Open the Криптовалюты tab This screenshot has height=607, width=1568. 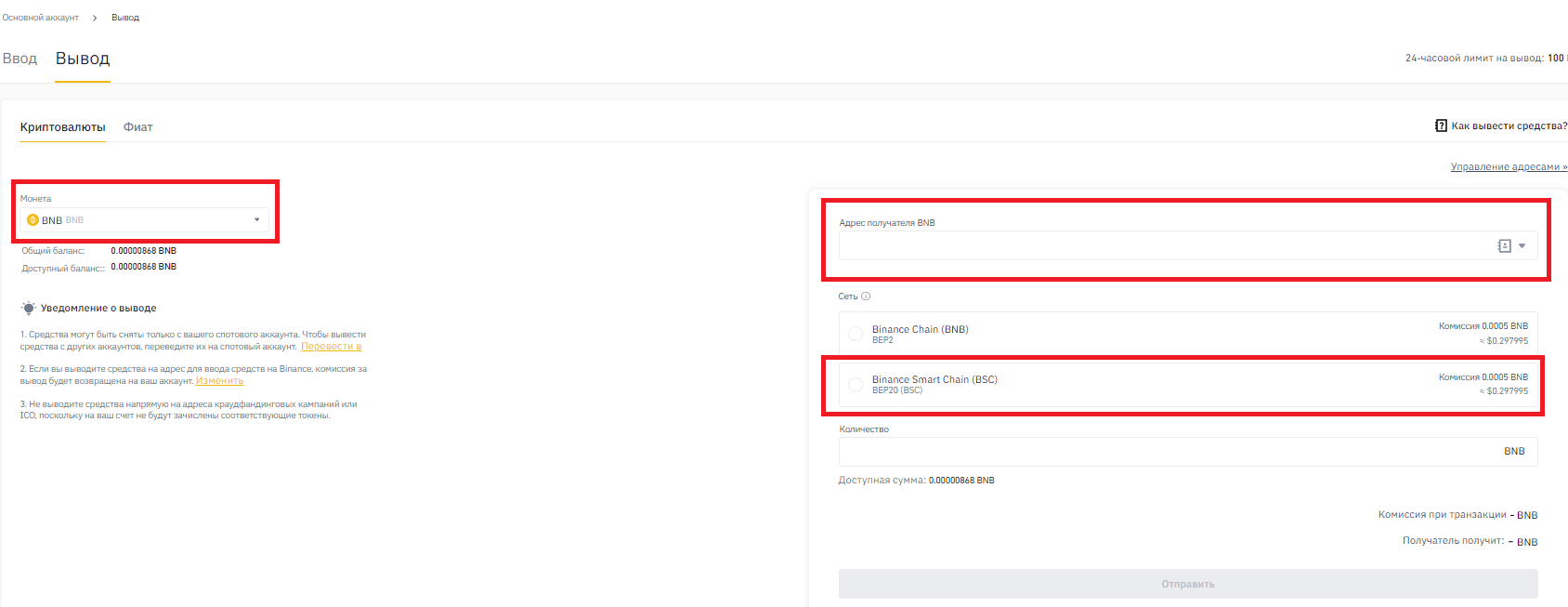63,127
